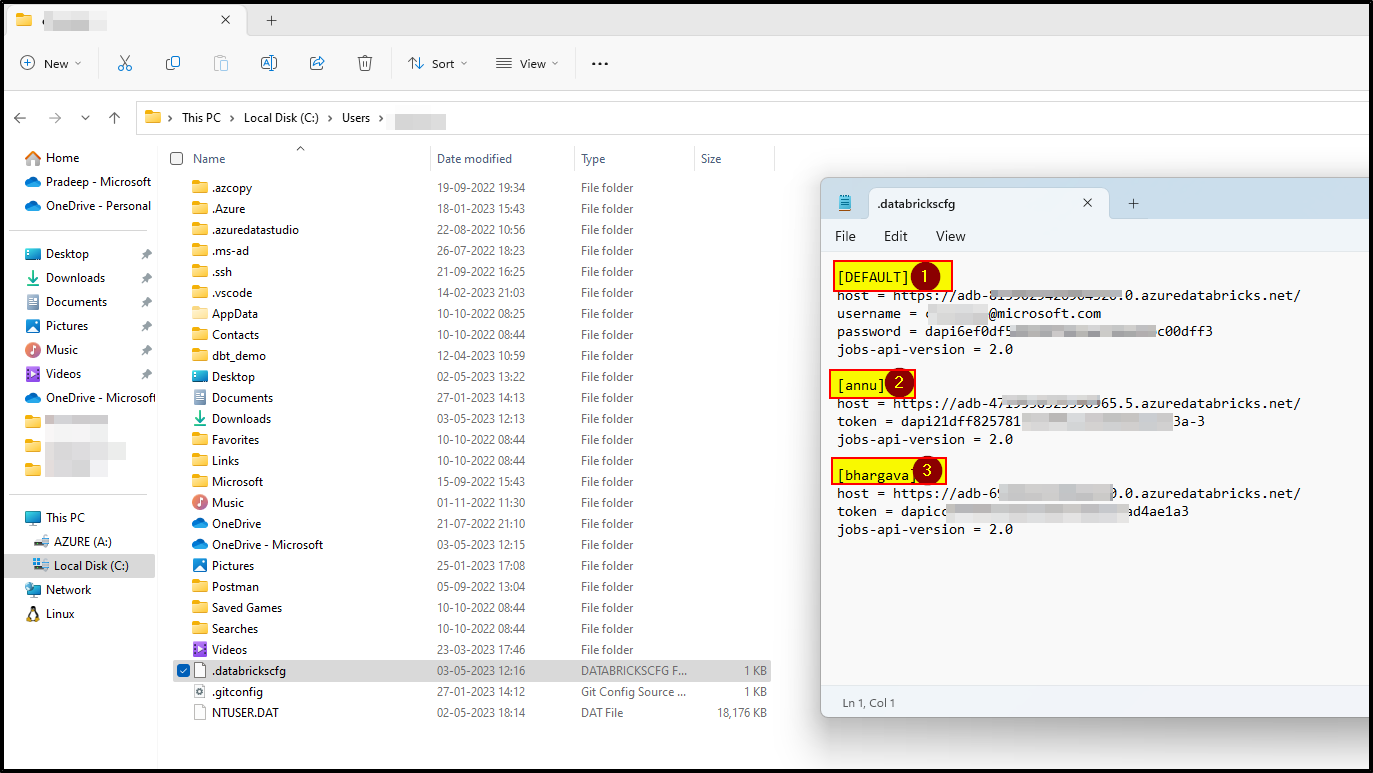Toggle the select-all checkbox next to Name column
Image resolution: width=1373 pixels, height=773 pixels.
(x=176, y=158)
